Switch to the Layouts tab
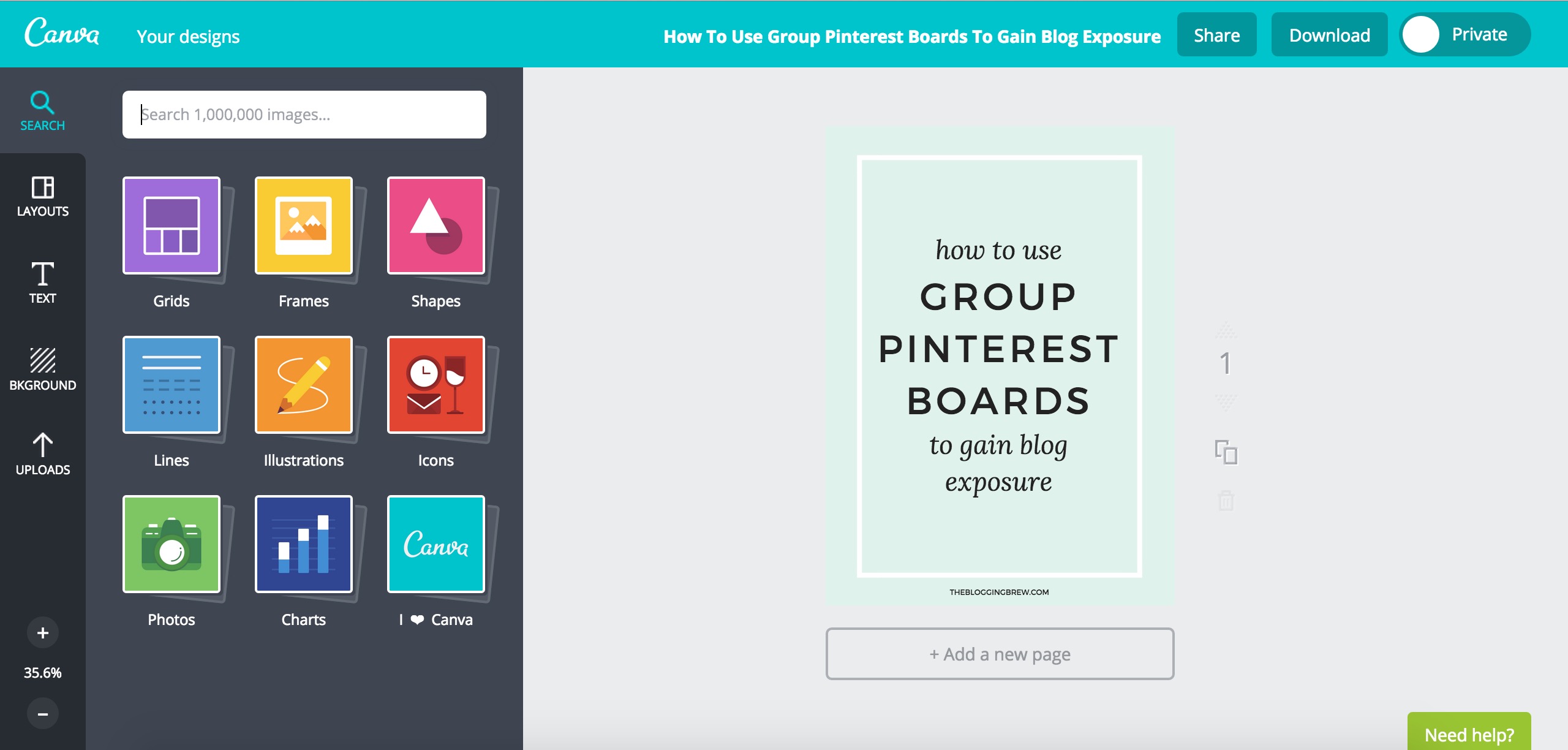1568x750 pixels. [43, 196]
